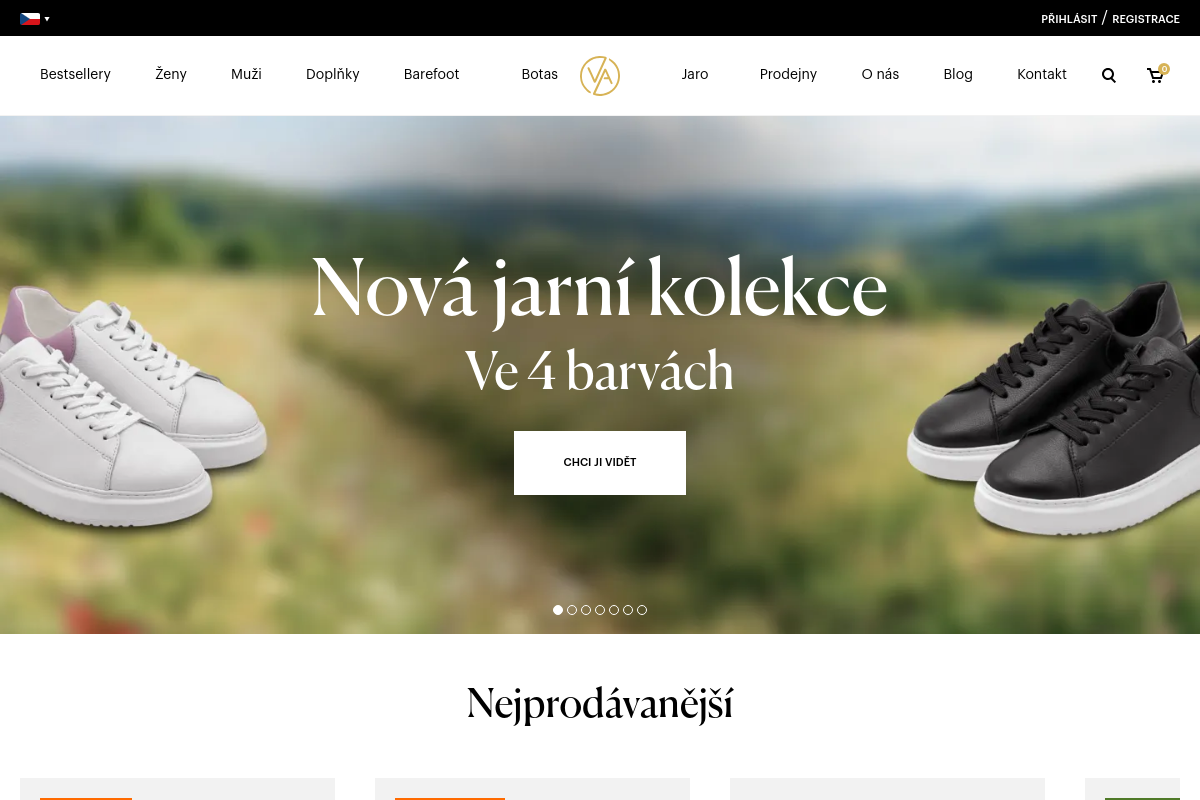This screenshot has height=800, width=1200.
Task: Select the first carousel slide dot
Action: 558,610
